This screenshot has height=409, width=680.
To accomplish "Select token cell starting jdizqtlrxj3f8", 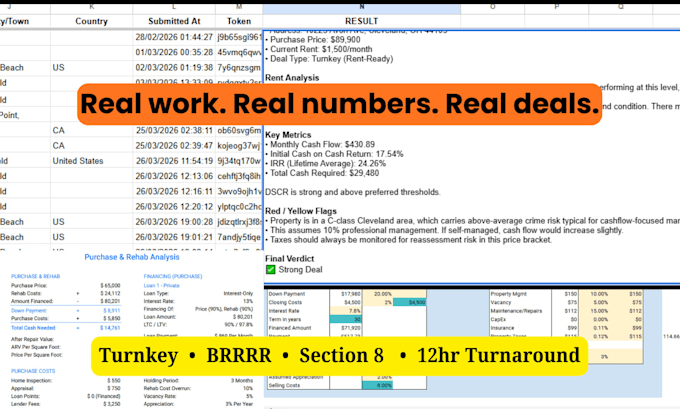I will pos(239,222).
